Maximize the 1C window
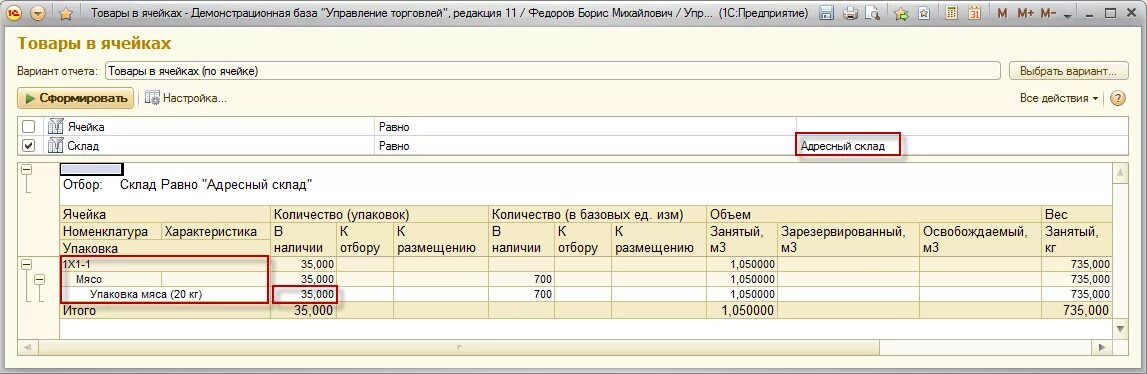 click(1110, 13)
